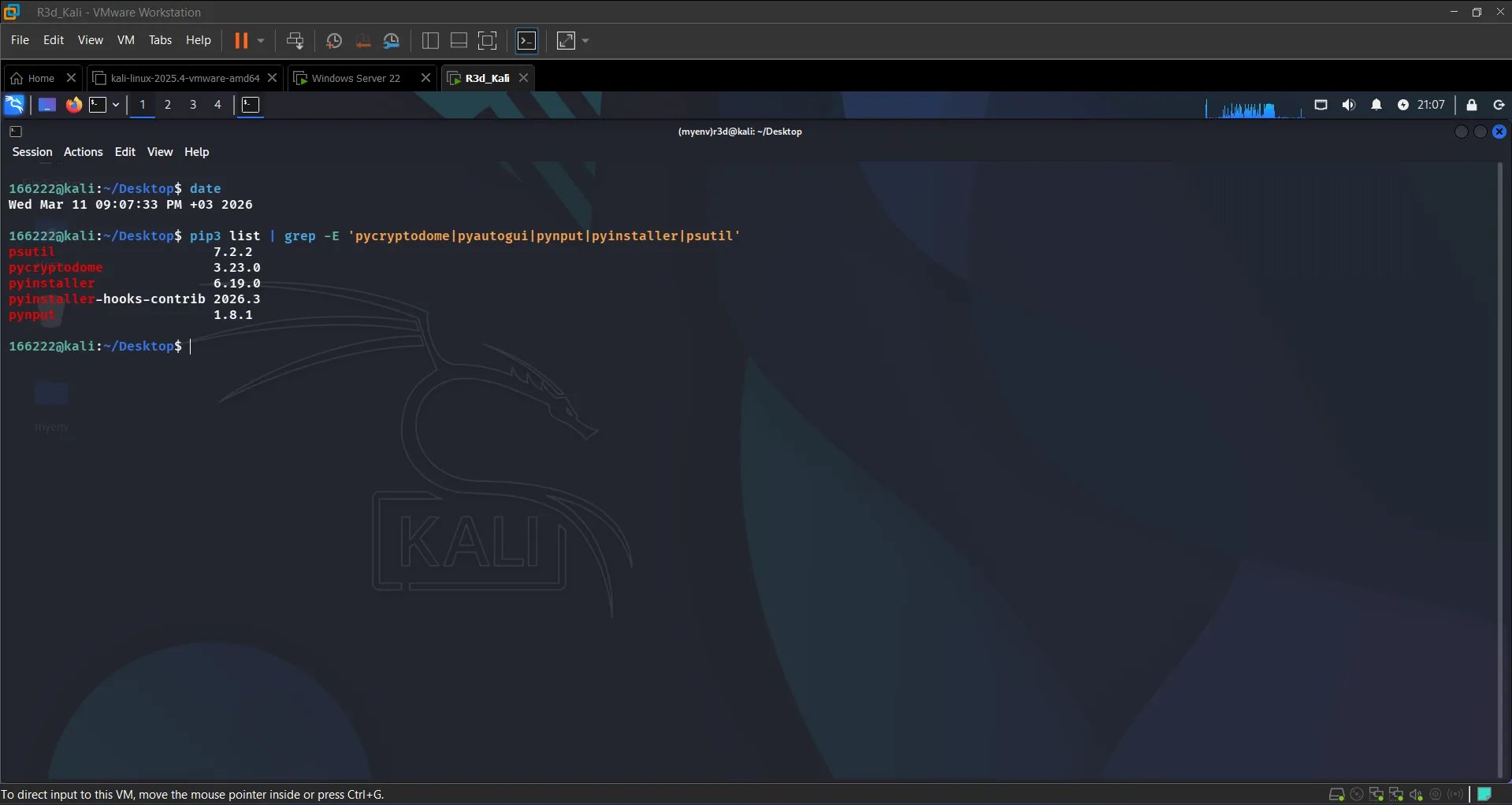Open the notifications bell icon

1376,105
